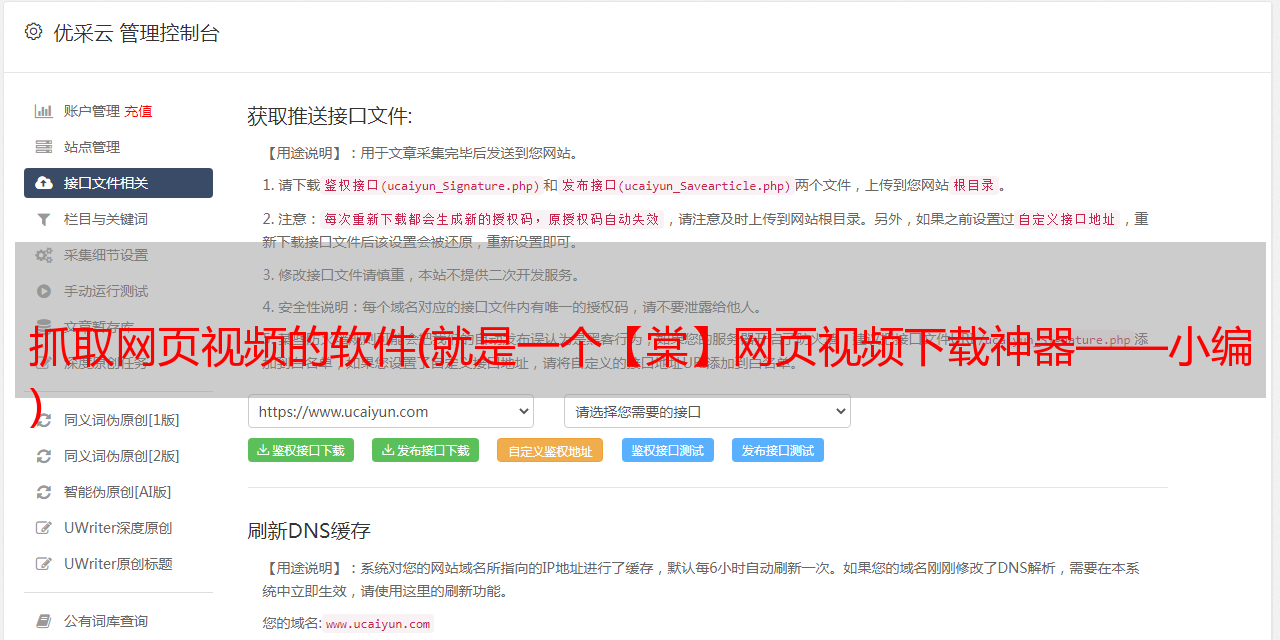Click the blue 发布接口测试 button
This screenshot has width=1280, height=640.
tap(778, 450)
